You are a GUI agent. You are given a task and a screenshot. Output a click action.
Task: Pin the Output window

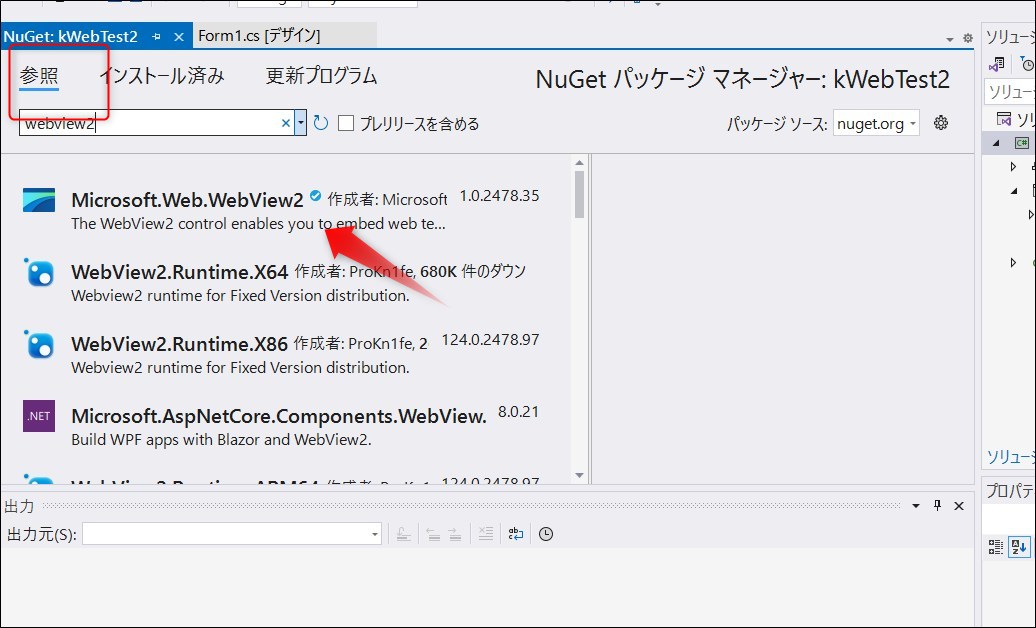click(x=936, y=505)
